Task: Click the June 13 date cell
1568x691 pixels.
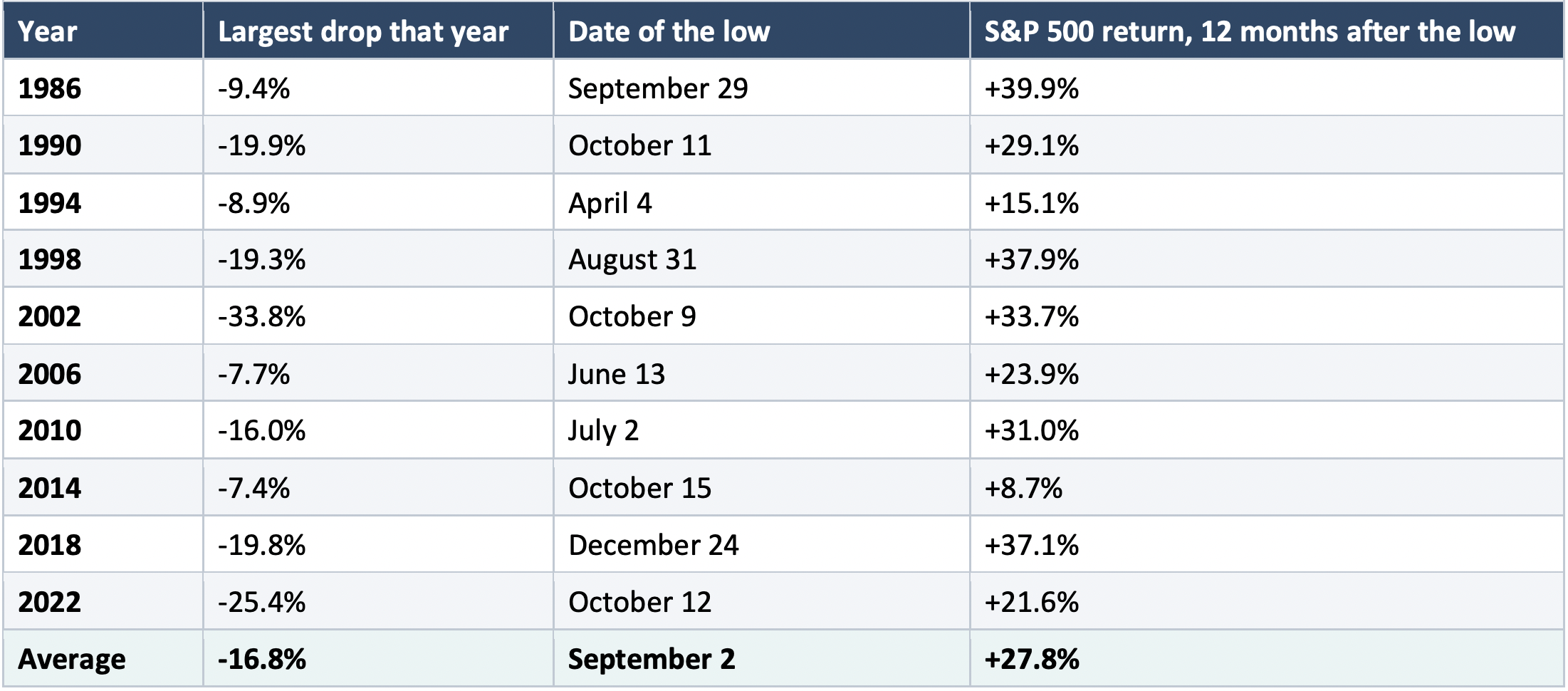Action: click(x=761, y=373)
